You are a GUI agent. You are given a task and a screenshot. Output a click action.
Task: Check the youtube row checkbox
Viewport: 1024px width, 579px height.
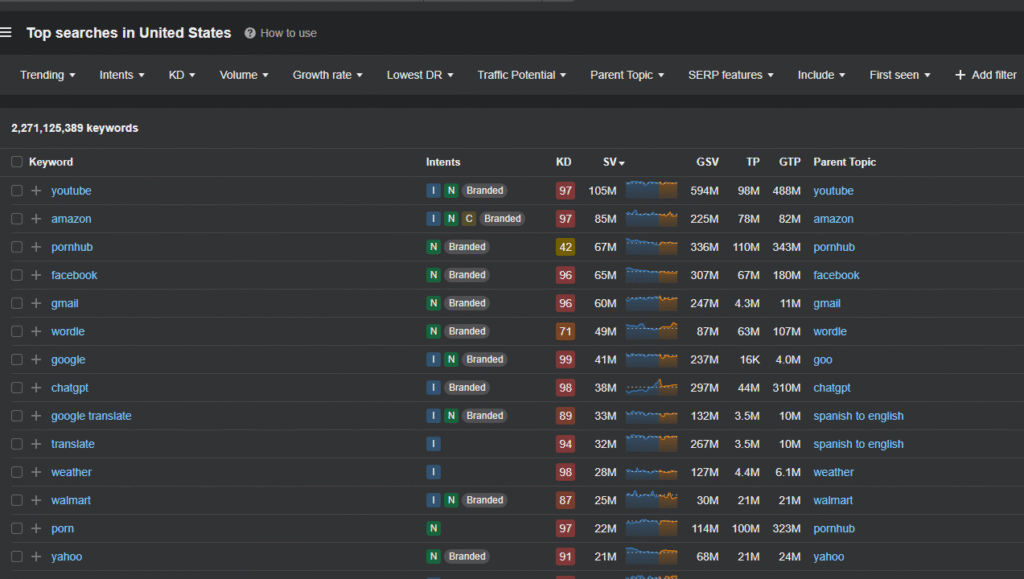(17, 191)
